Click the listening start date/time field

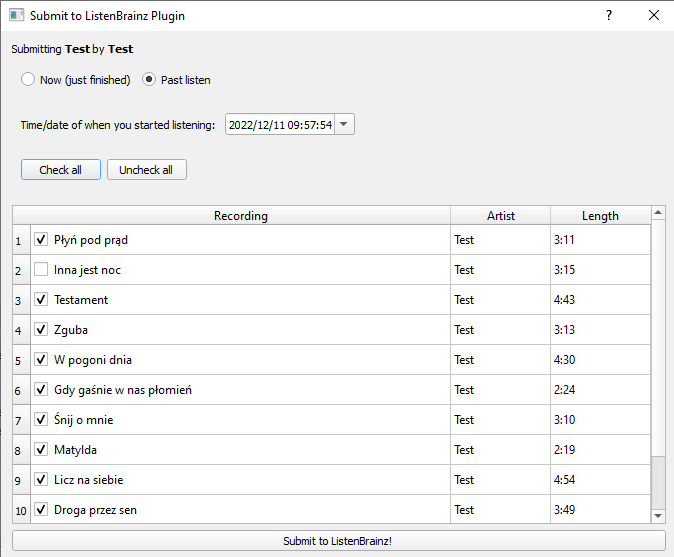[280, 124]
